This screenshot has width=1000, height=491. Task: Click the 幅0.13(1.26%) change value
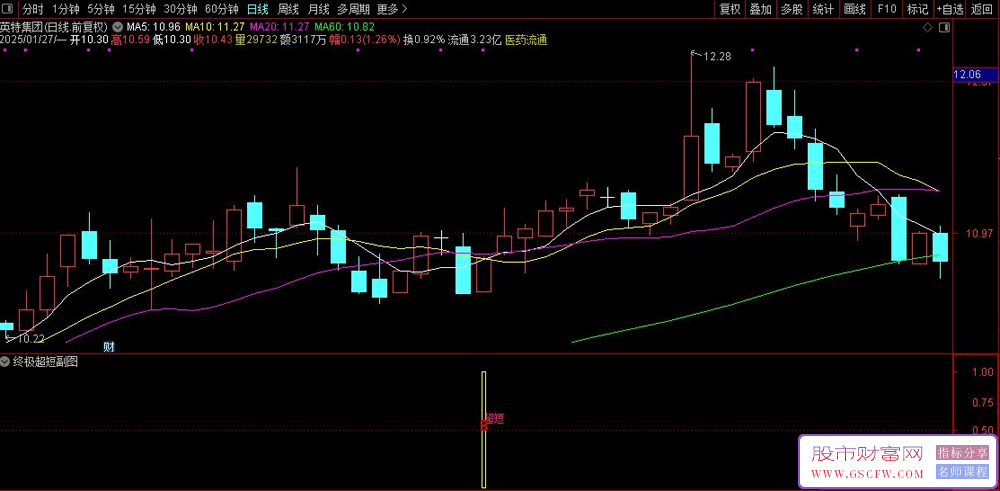tap(364, 40)
